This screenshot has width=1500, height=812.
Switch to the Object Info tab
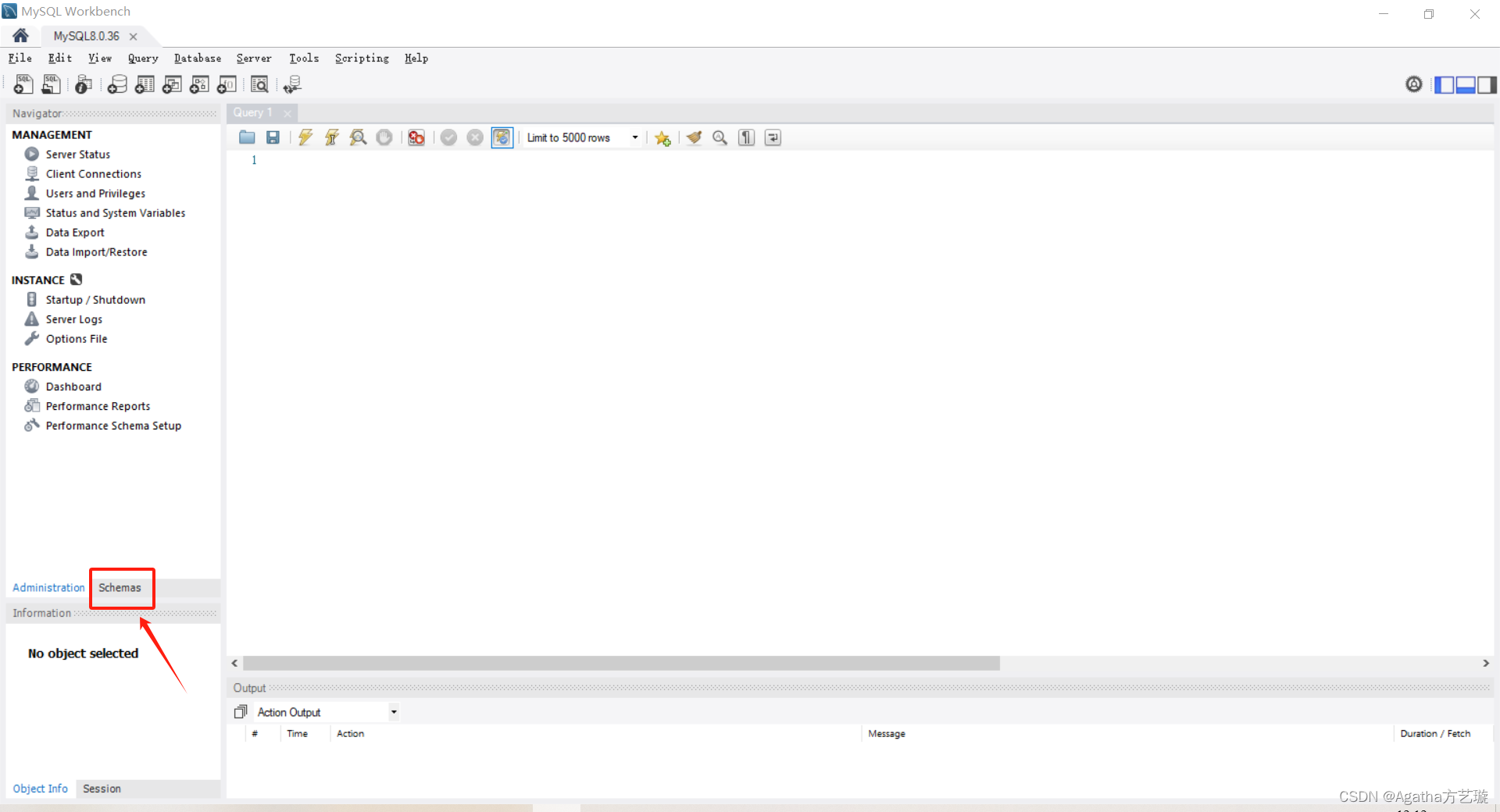pyautogui.click(x=41, y=789)
